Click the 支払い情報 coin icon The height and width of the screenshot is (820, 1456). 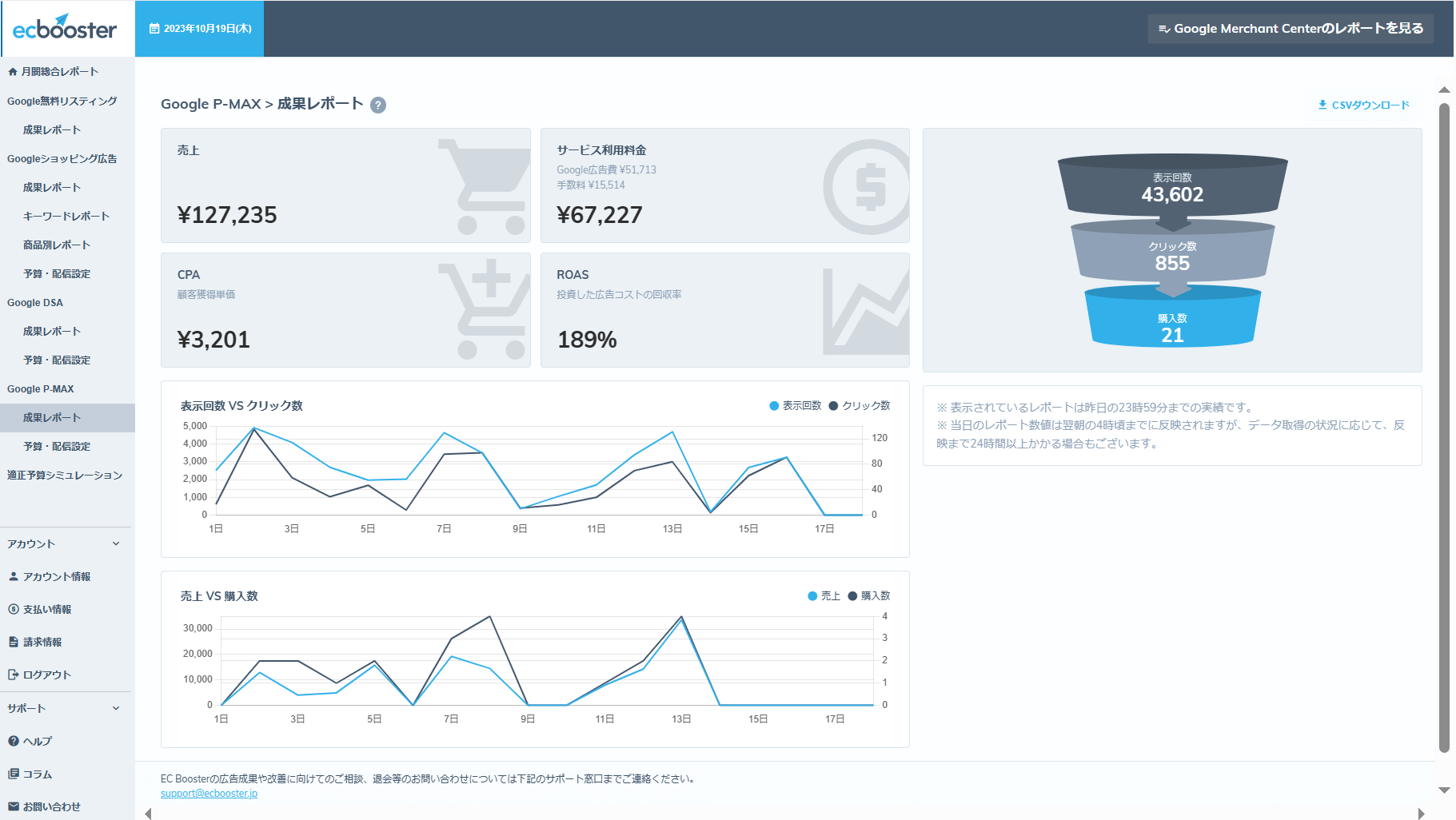(x=14, y=609)
